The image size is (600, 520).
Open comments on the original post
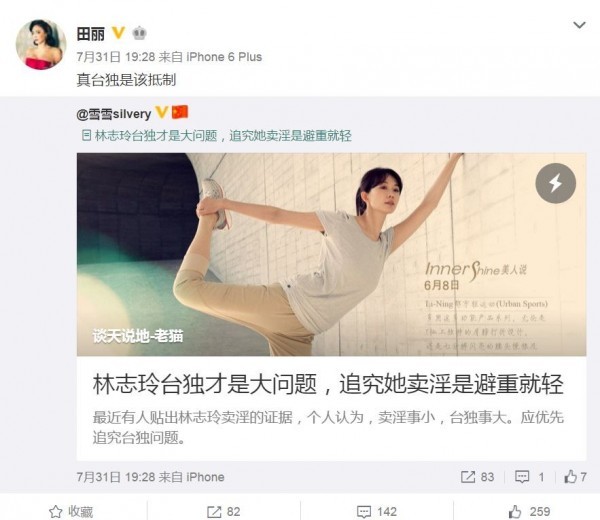(x=530, y=477)
